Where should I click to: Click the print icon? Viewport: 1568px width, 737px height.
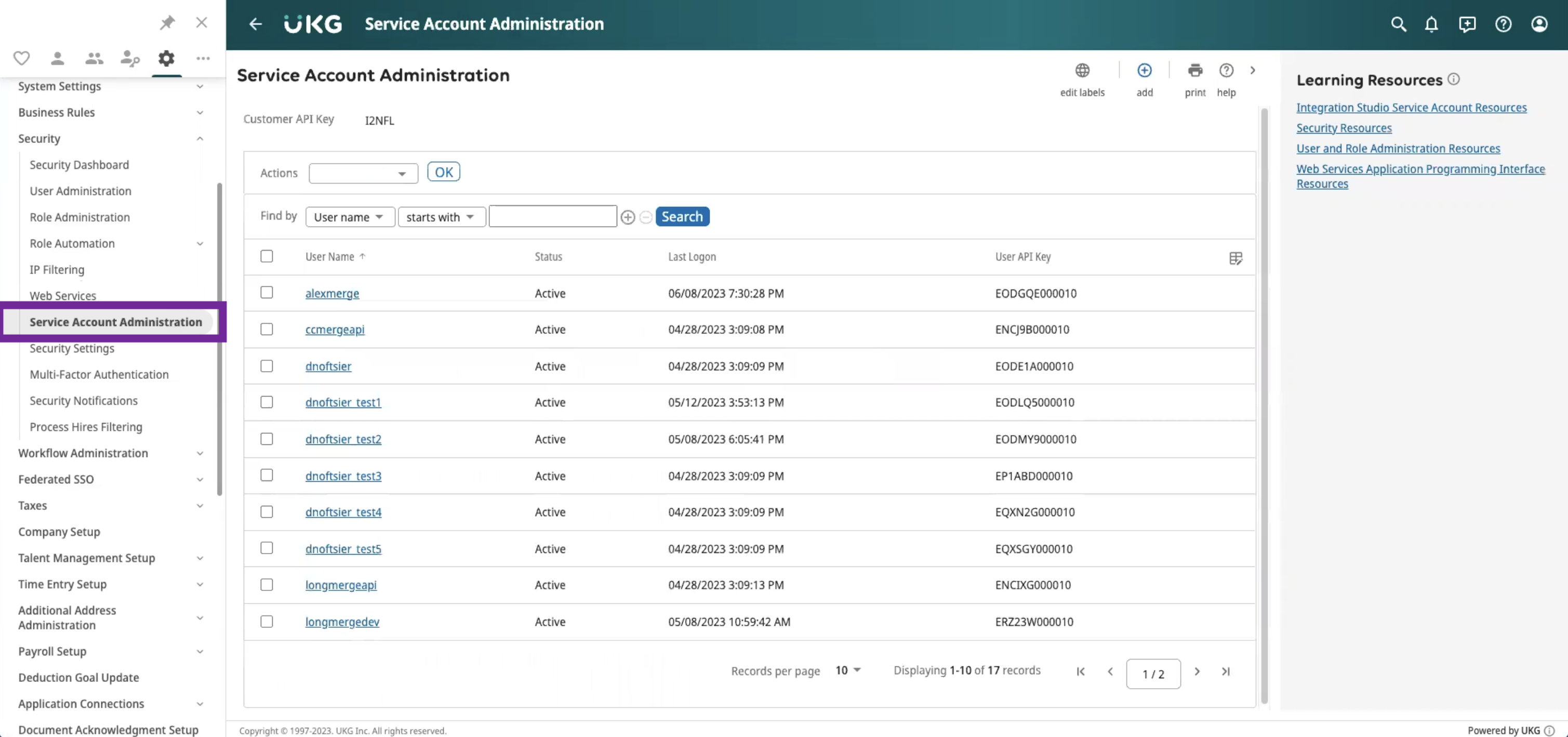(x=1194, y=71)
